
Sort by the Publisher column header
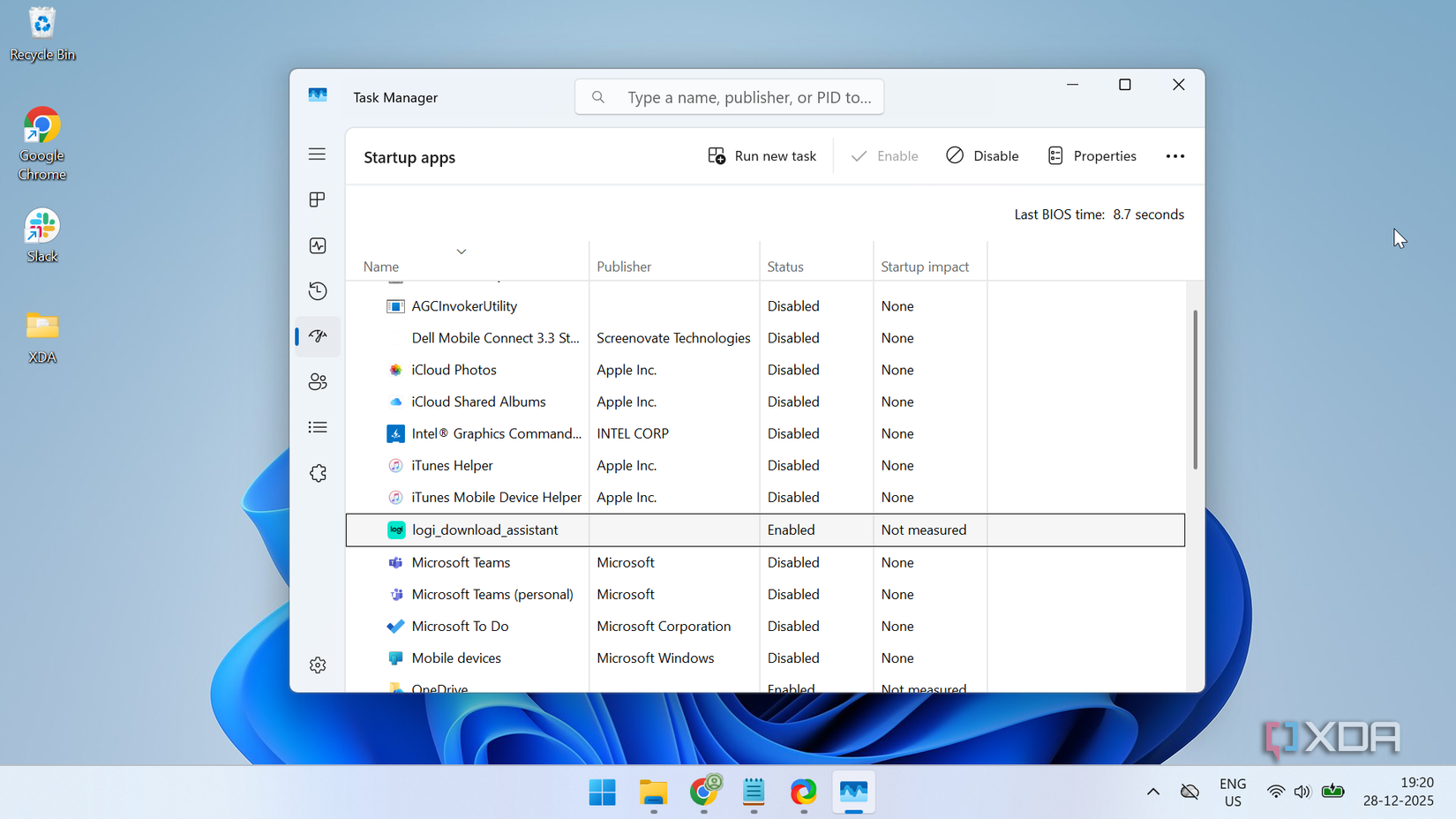[624, 266]
